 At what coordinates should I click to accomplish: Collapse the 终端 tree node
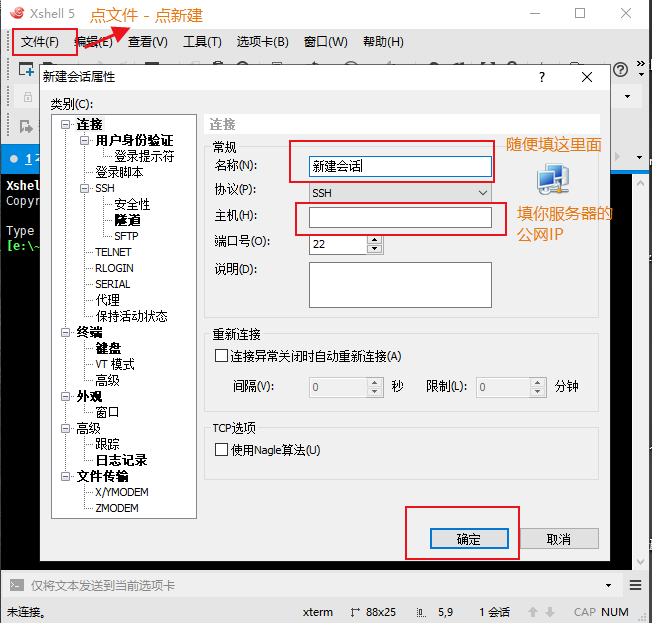pos(65,332)
